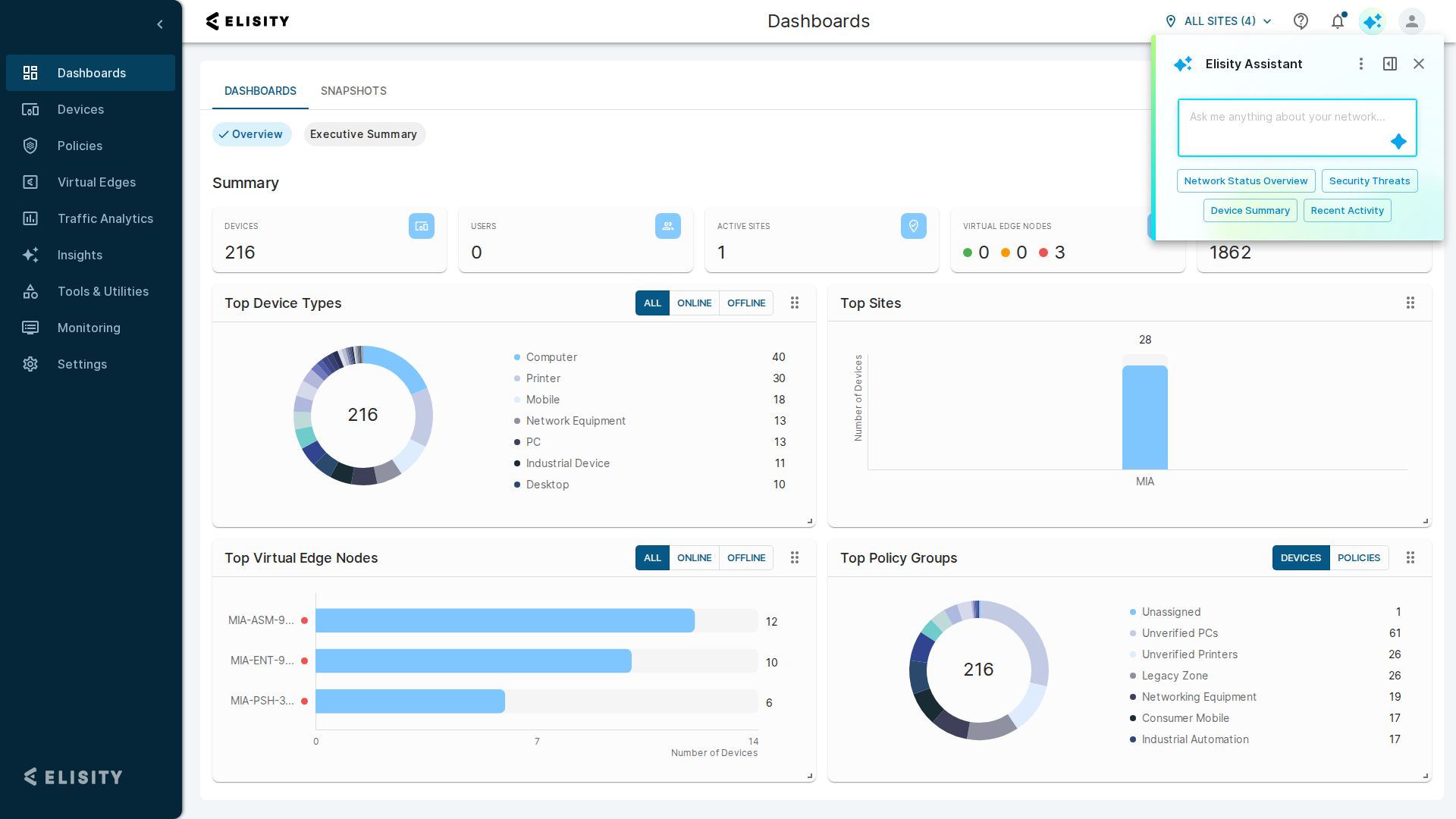Click the Device Summary suggestion
Viewport: 1456px width, 819px height.
(x=1250, y=210)
